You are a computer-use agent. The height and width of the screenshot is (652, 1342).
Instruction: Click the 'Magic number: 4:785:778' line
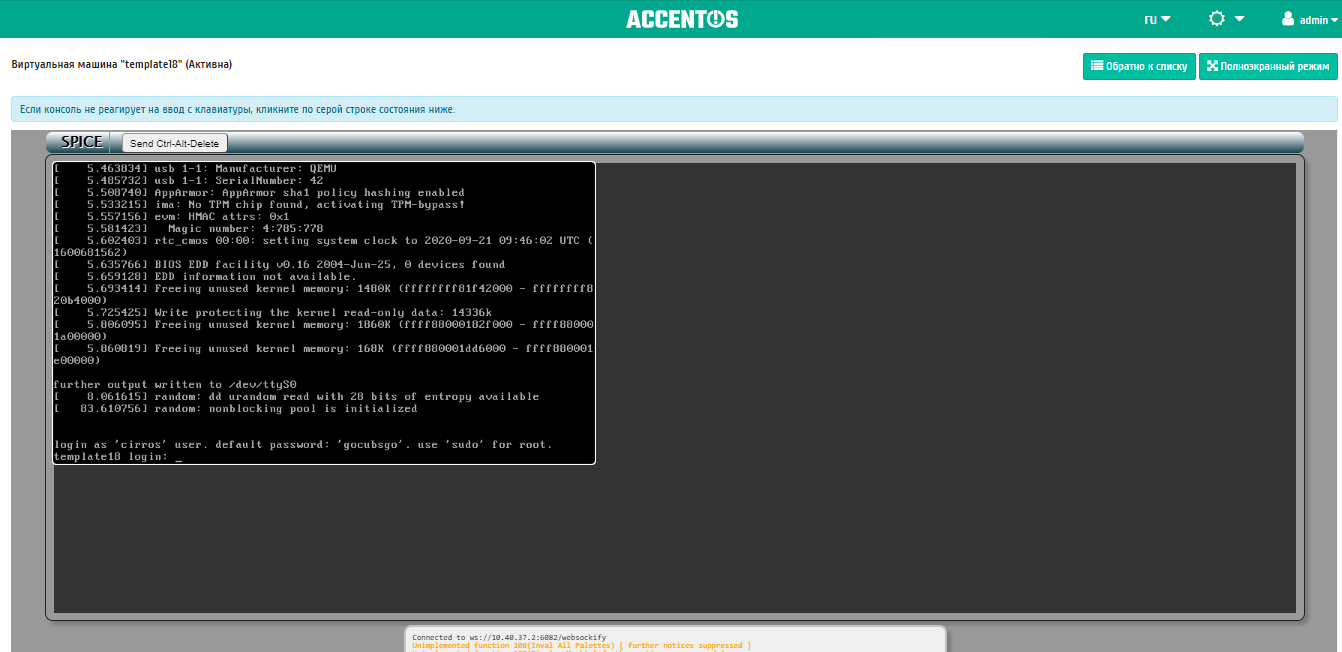point(188,229)
